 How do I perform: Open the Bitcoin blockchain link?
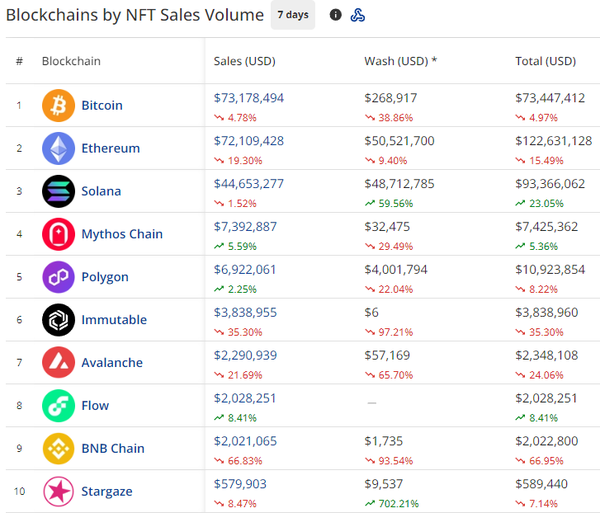point(102,105)
